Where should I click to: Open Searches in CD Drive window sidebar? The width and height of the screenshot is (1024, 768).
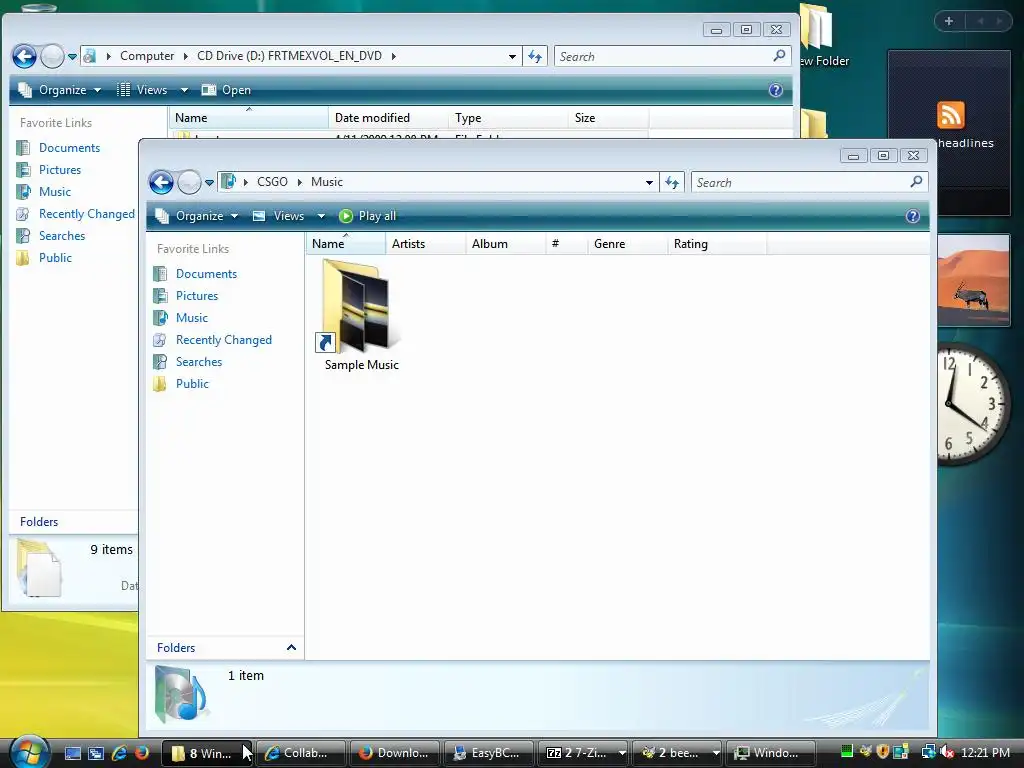pyautogui.click(x=61, y=236)
